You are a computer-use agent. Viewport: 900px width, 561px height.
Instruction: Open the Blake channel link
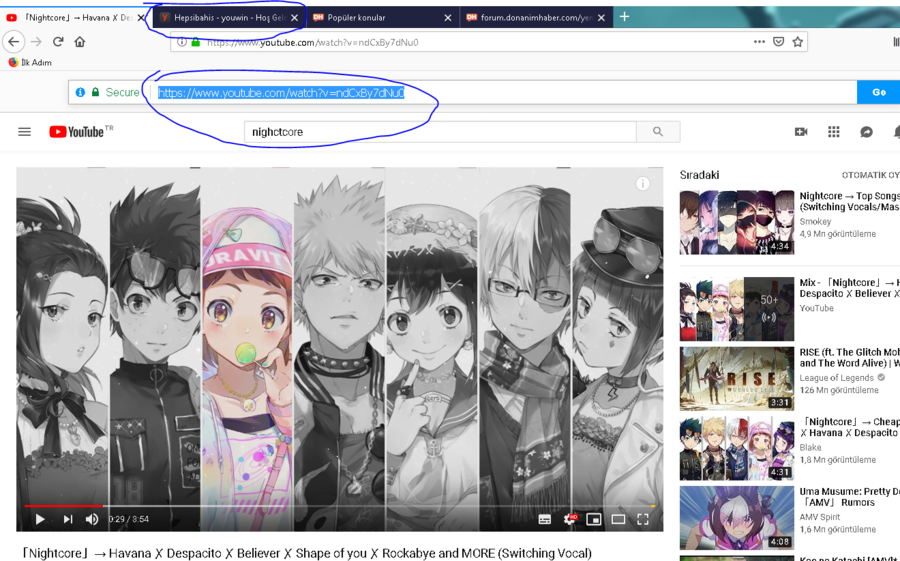click(810, 447)
